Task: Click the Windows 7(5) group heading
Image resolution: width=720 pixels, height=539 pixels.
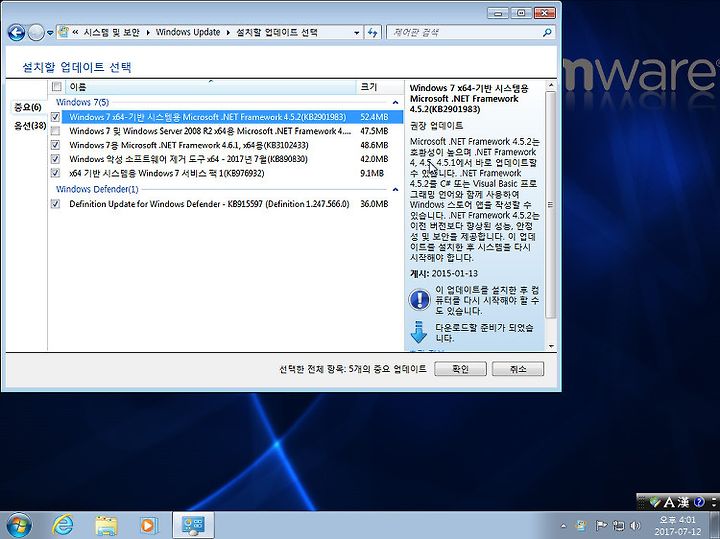Action: 82,102
